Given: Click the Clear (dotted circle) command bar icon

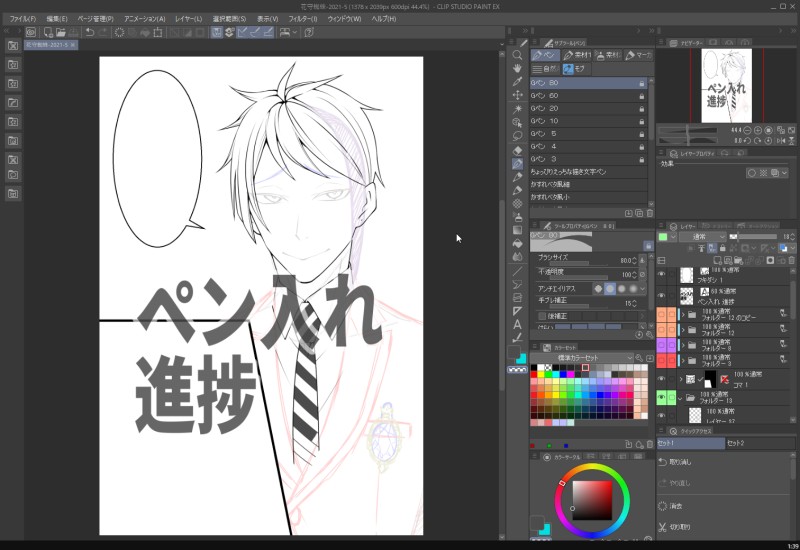Looking at the screenshot, I should [119, 32].
